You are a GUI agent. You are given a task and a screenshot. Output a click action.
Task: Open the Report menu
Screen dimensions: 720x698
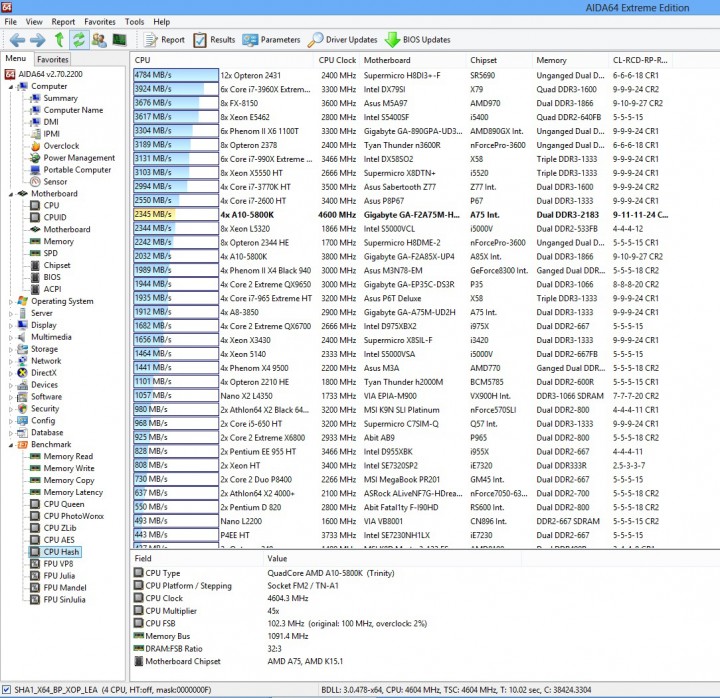pos(63,22)
